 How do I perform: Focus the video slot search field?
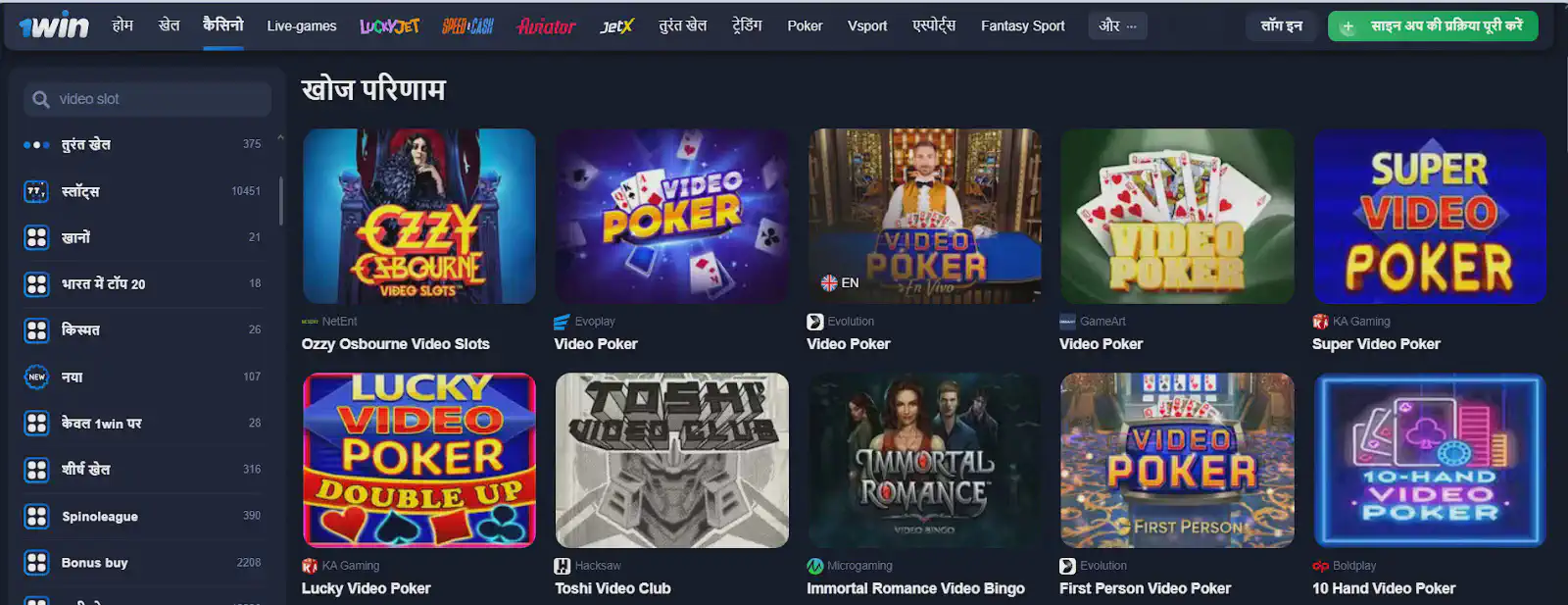pos(147,99)
